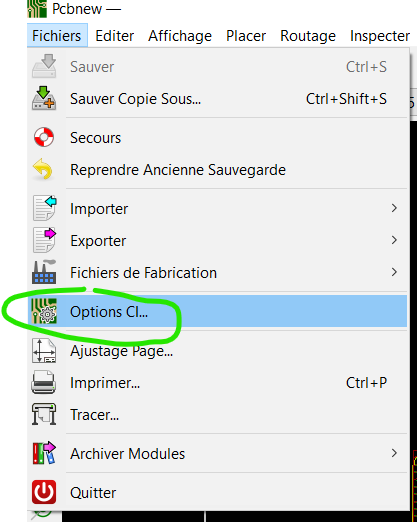Click the red Quitter power icon
Image resolution: width=417 pixels, height=522 pixels.
44,492
